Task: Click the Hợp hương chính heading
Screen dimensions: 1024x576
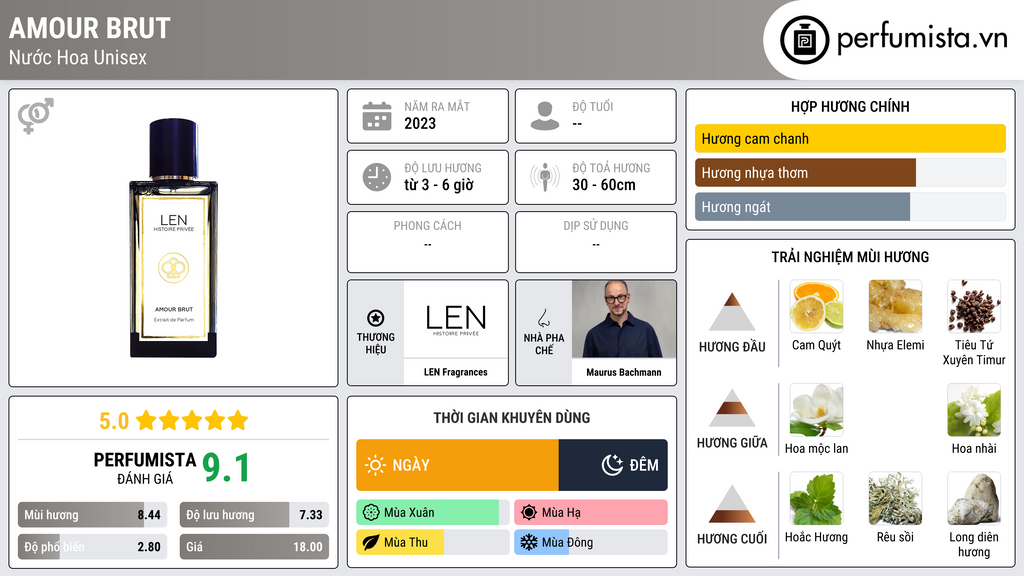Action: (x=850, y=106)
